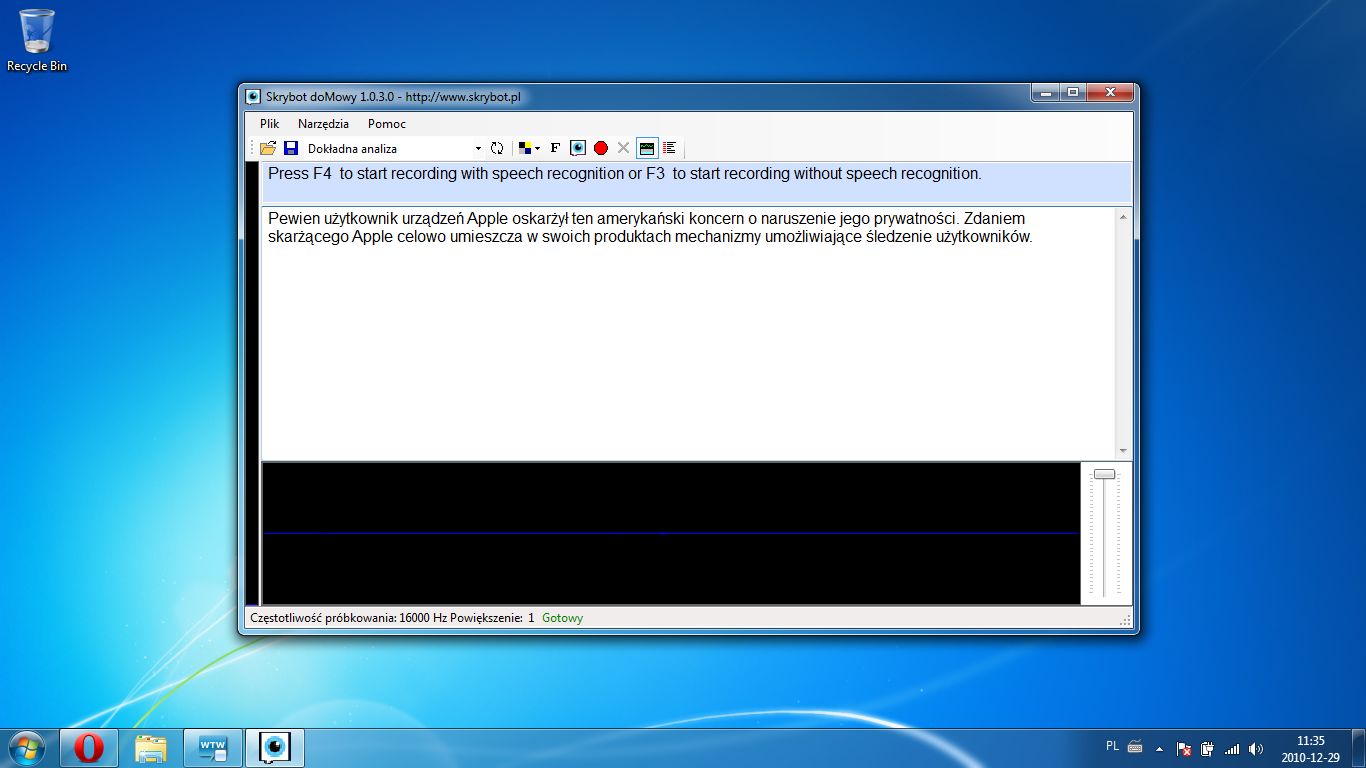Toggle the waveform panel view icon
Image resolution: width=1366 pixels, height=768 pixels.
(x=647, y=148)
